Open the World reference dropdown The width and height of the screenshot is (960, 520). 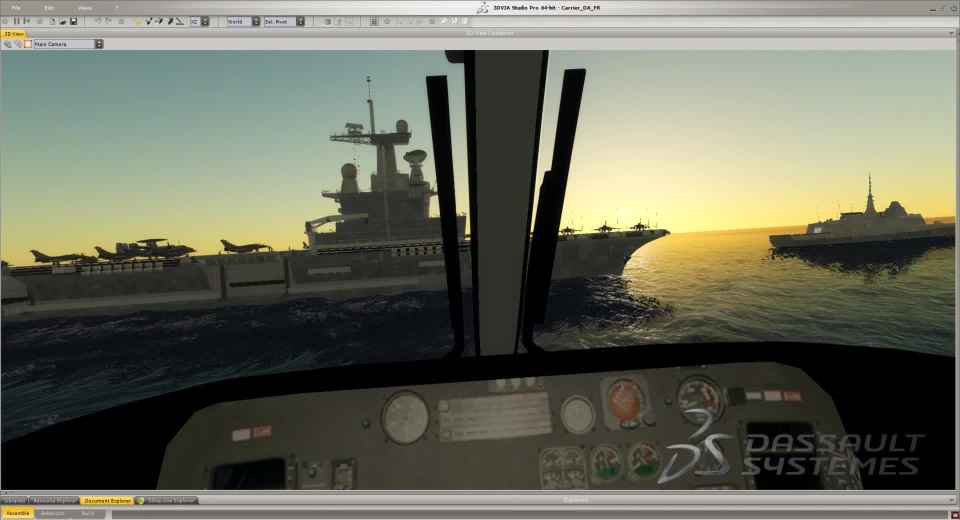coord(256,21)
